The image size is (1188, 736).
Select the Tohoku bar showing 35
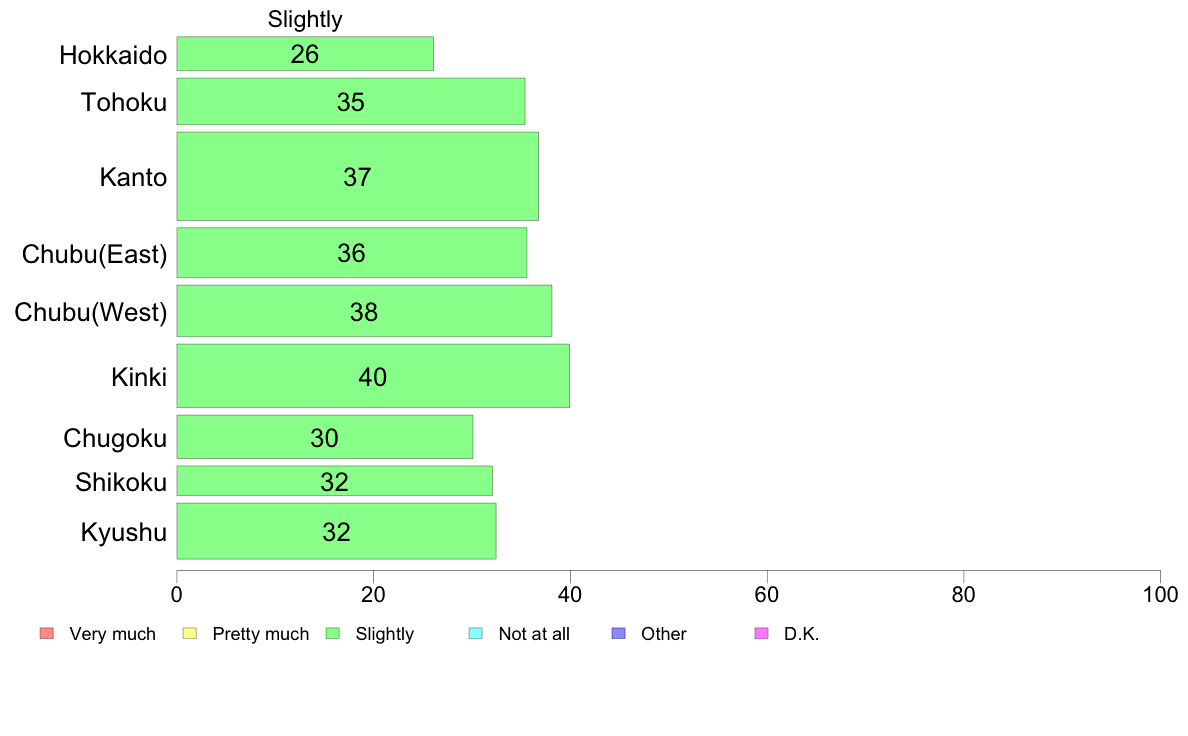click(351, 102)
